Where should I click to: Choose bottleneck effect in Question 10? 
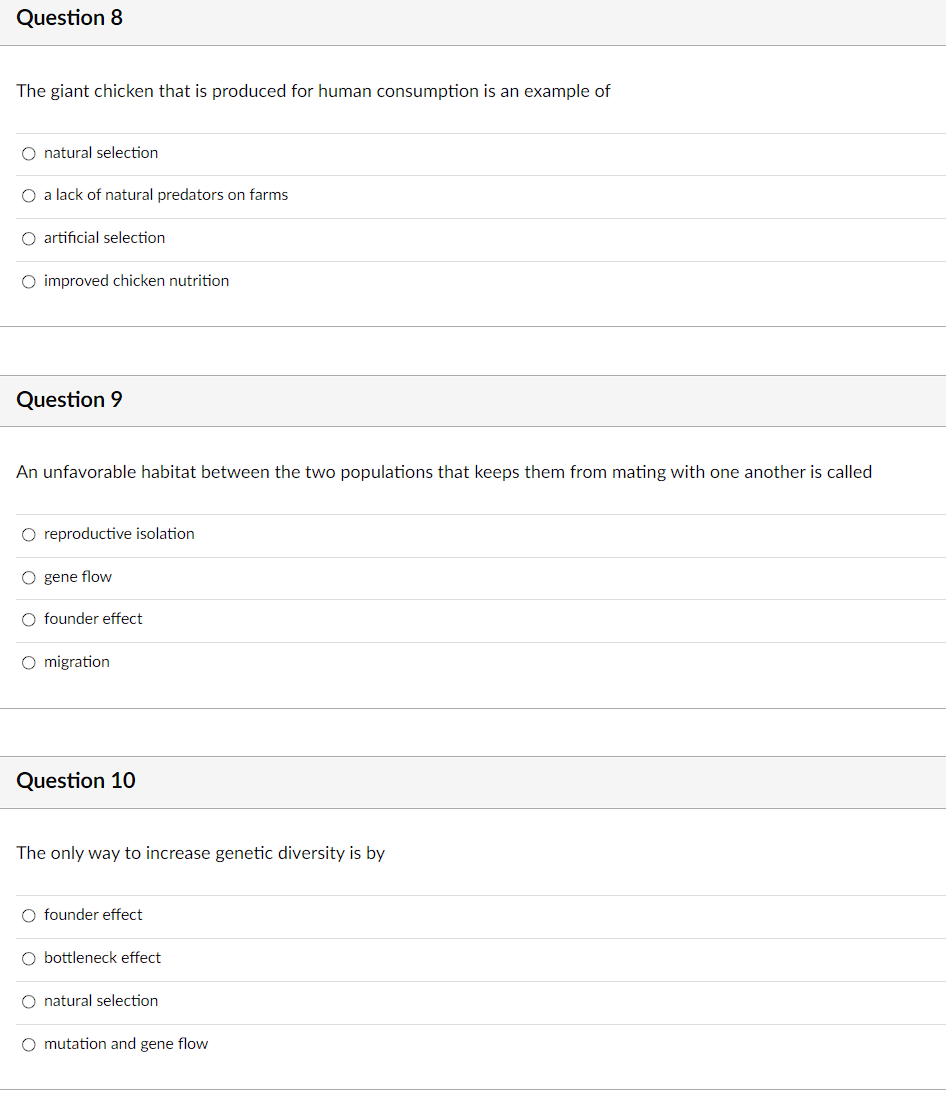click(28, 958)
